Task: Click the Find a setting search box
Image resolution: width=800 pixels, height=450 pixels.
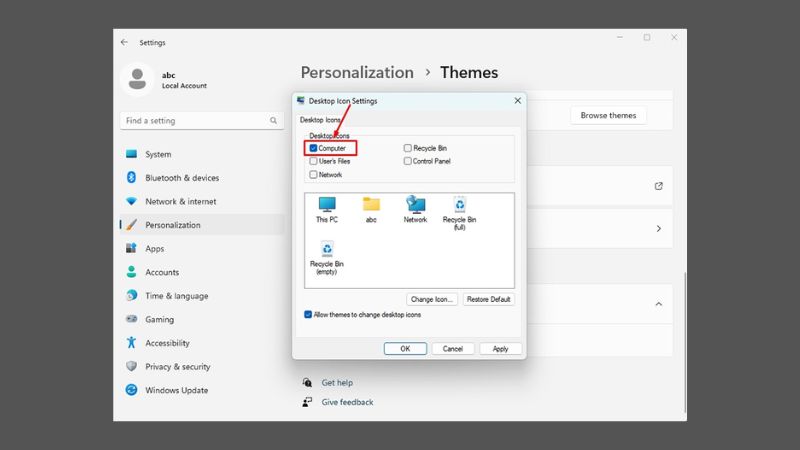Action: [x=195, y=121]
